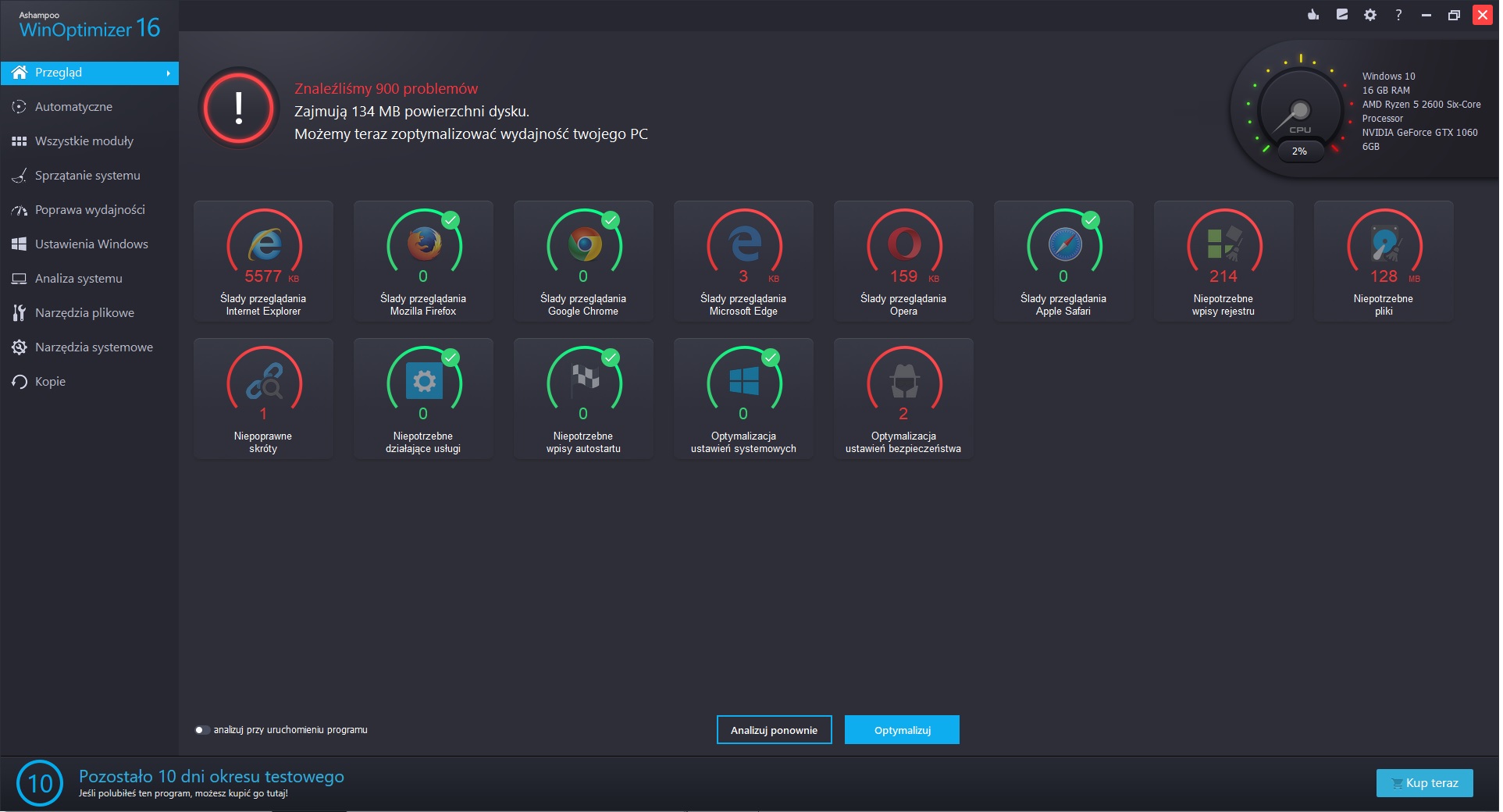Open the Apple Safari browsing traces tile
1503x812 pixels.
point(1063,261)
